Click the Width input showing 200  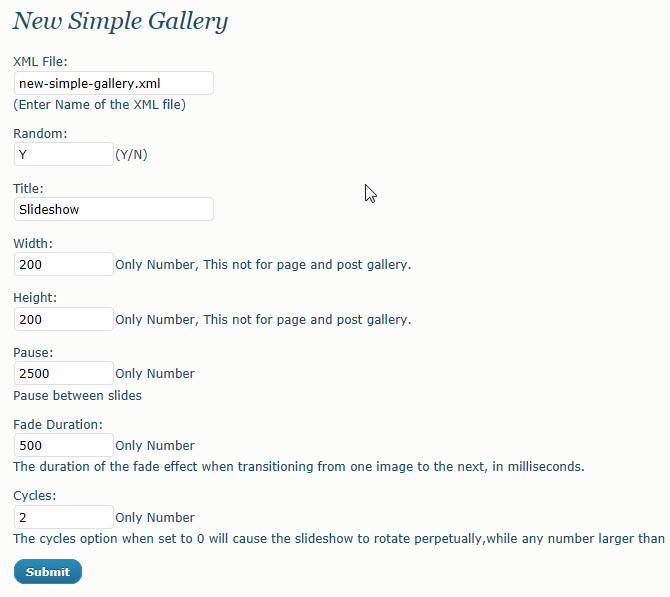[64, 264]
